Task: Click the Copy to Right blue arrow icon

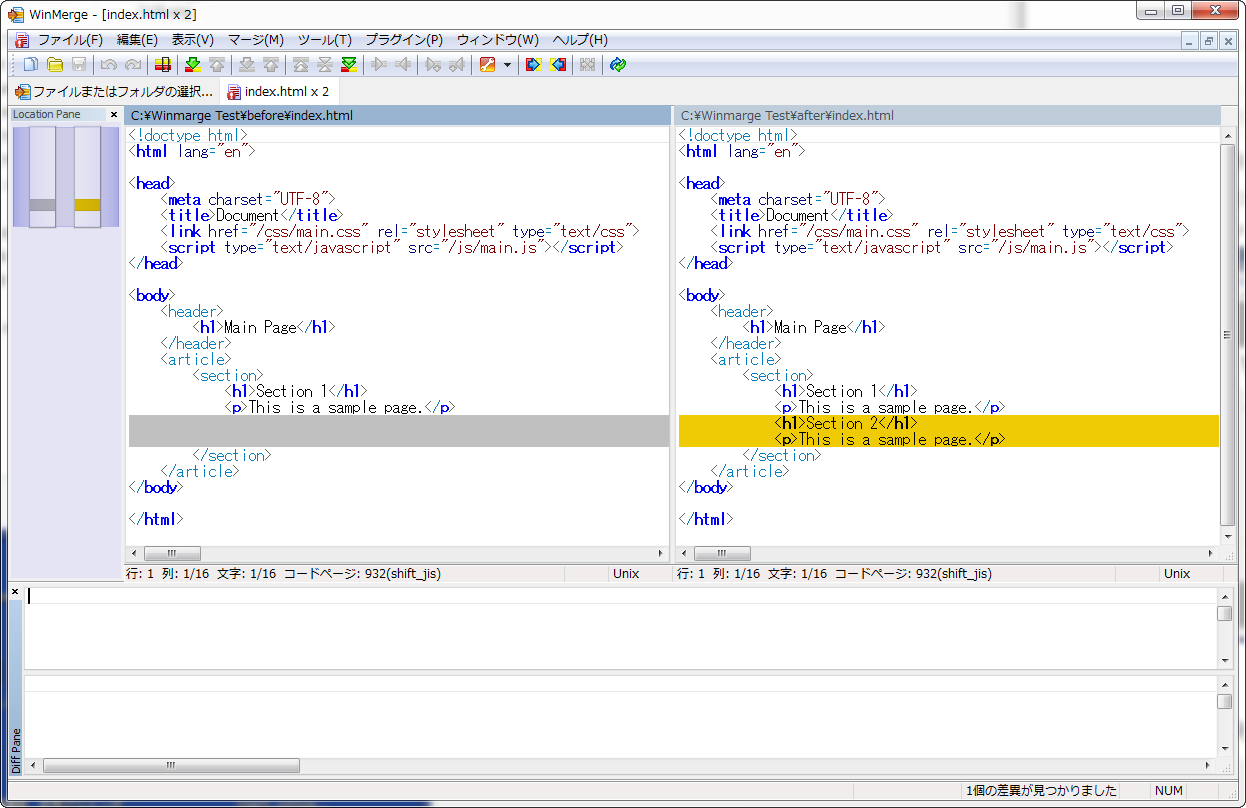Action: (532, 64)
